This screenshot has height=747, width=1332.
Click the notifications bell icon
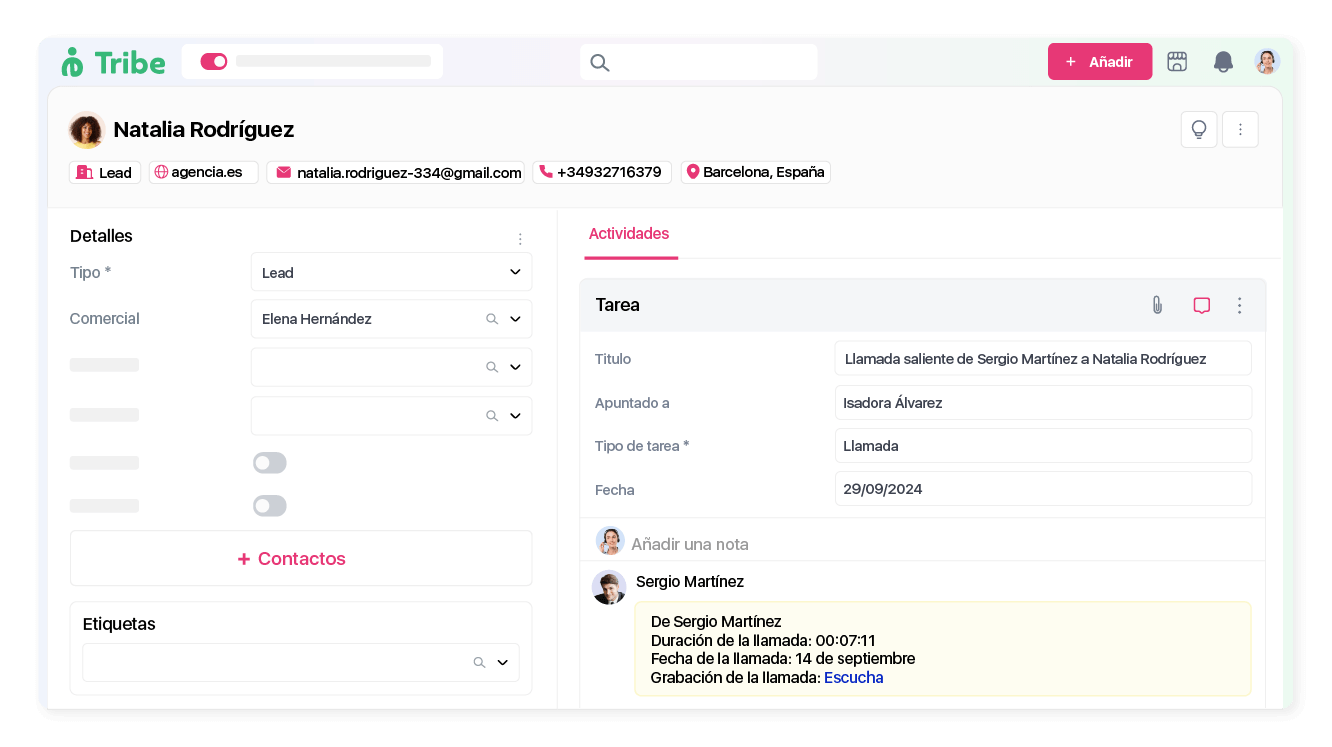click(1222, 62)
